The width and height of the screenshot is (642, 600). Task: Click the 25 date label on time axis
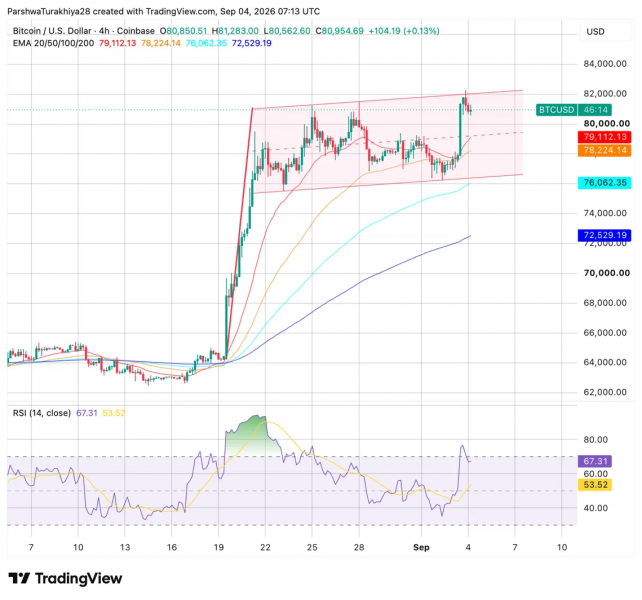pyautogui.click(x=312, y=547)
